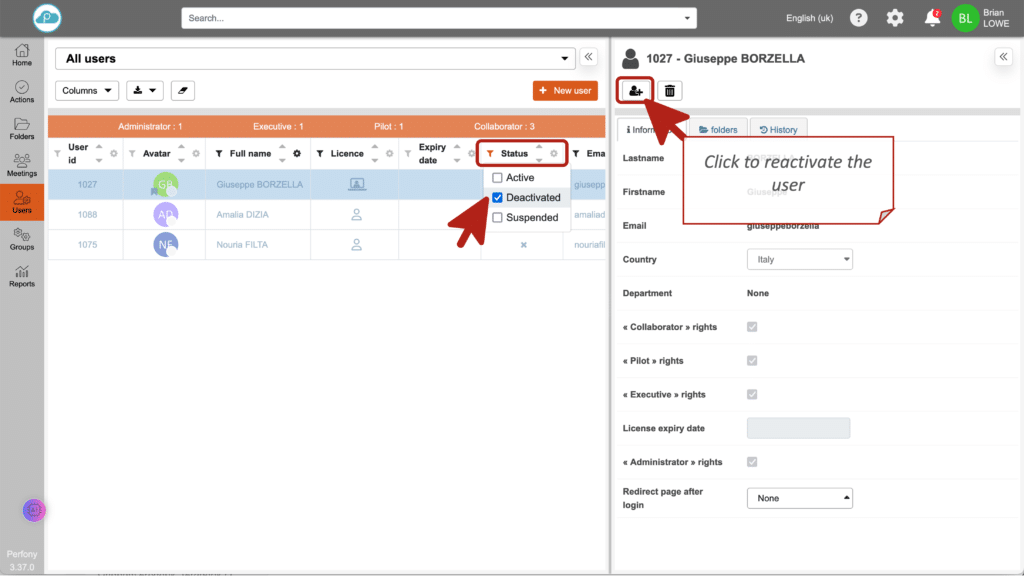
Task: Check the Suspended status filter
Action: pos(498,218)
